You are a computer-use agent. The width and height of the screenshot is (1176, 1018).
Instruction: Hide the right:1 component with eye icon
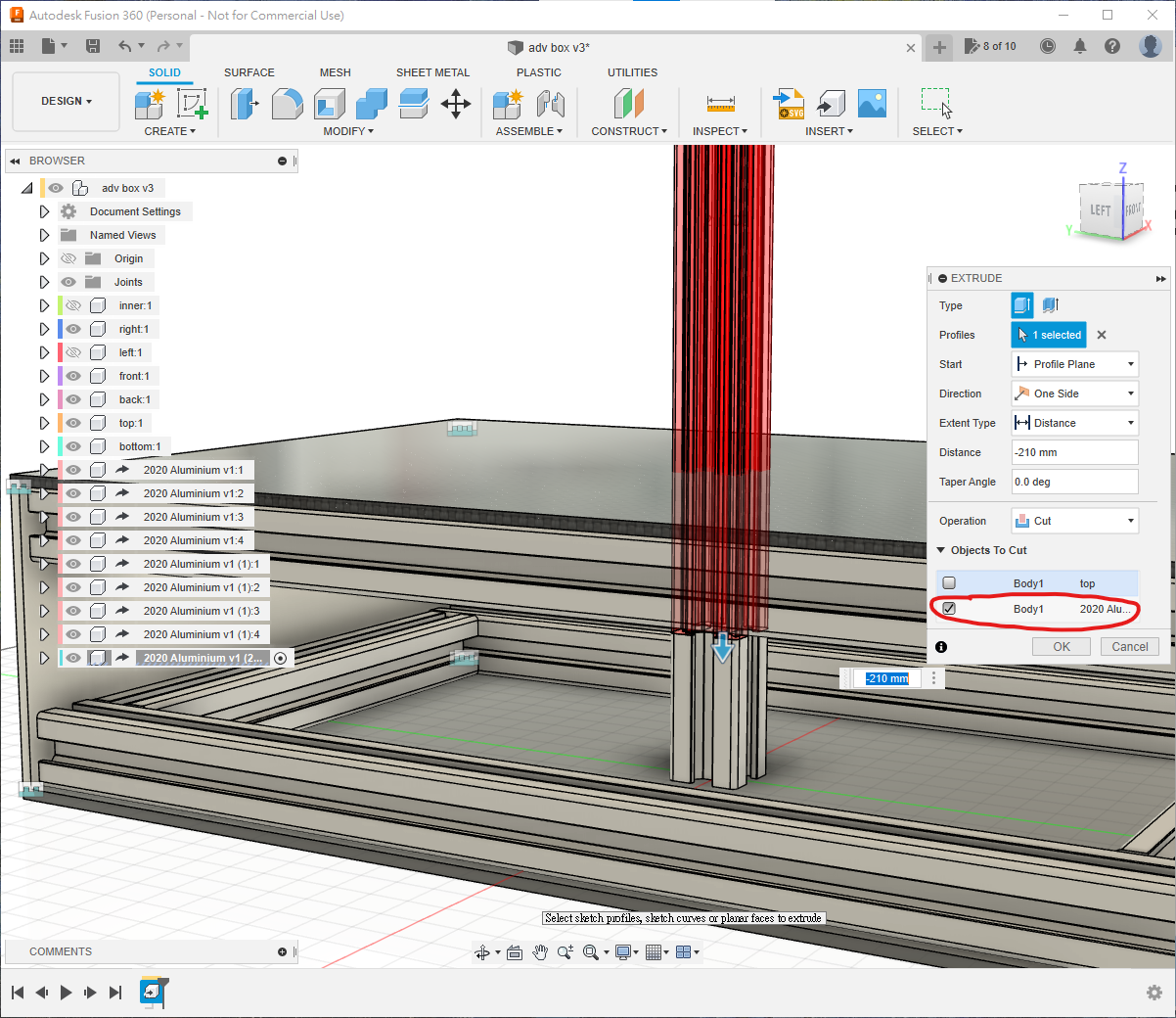73,329
